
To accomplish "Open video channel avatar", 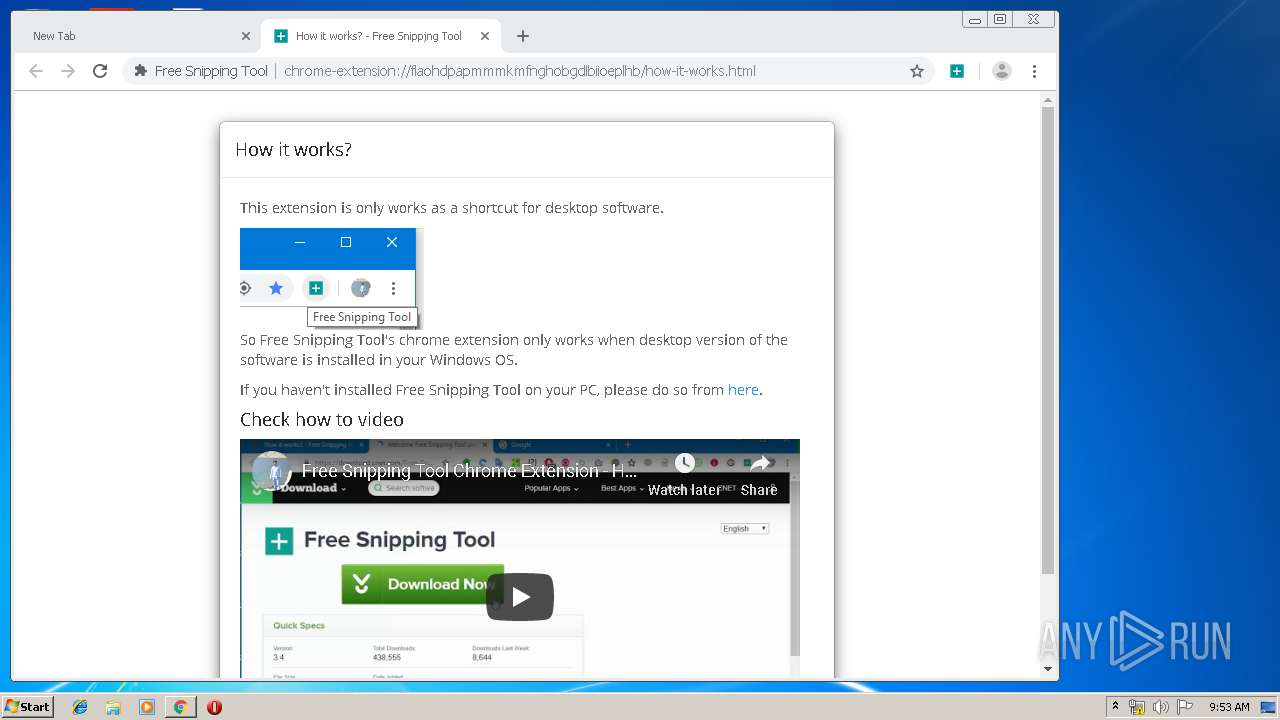I will pos(271,471).
